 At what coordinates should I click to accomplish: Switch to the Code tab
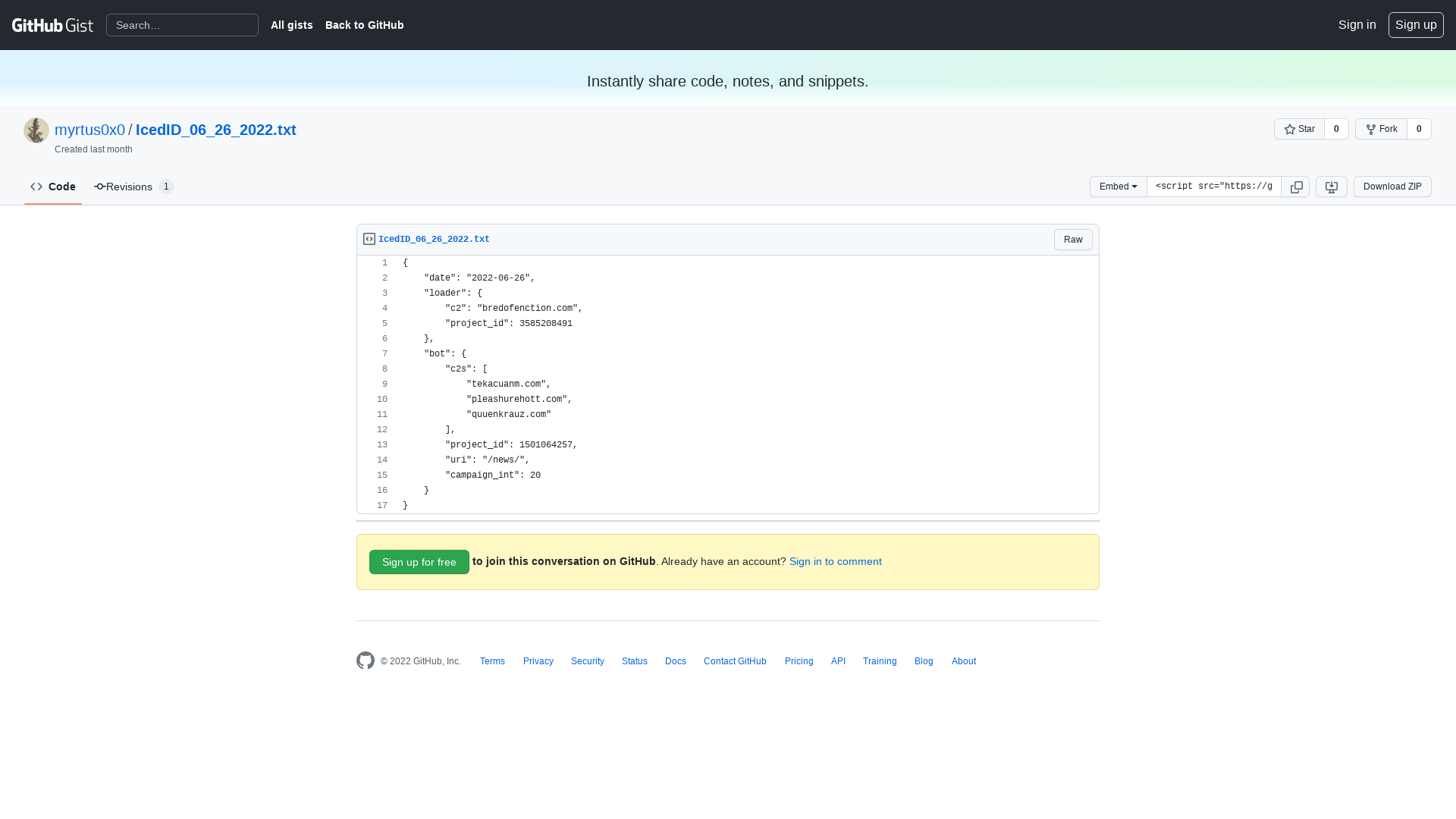click(53, 187)
